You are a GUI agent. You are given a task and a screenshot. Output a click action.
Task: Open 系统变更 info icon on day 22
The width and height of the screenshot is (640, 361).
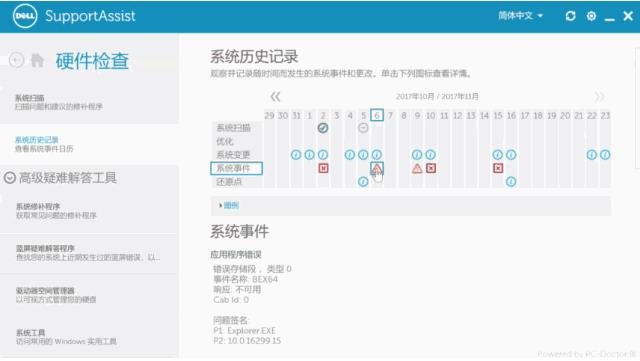click(x=592, y=155)
